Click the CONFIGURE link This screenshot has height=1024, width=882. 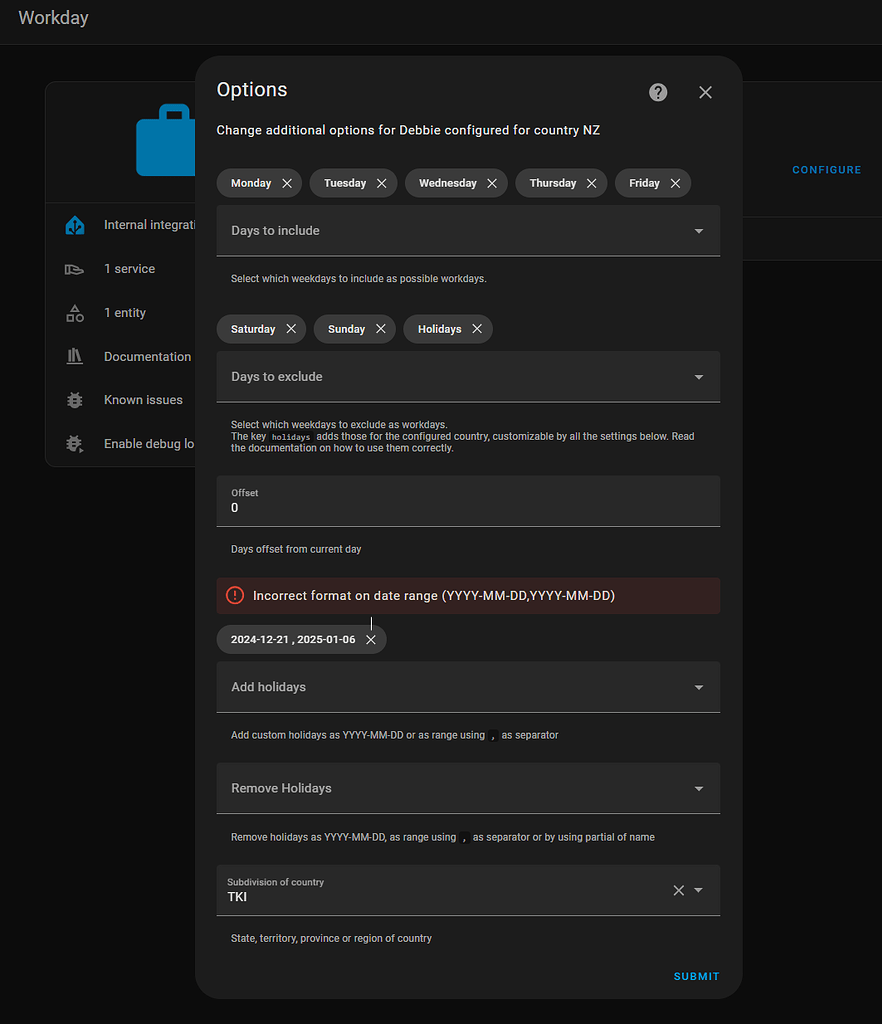(826, 170)
